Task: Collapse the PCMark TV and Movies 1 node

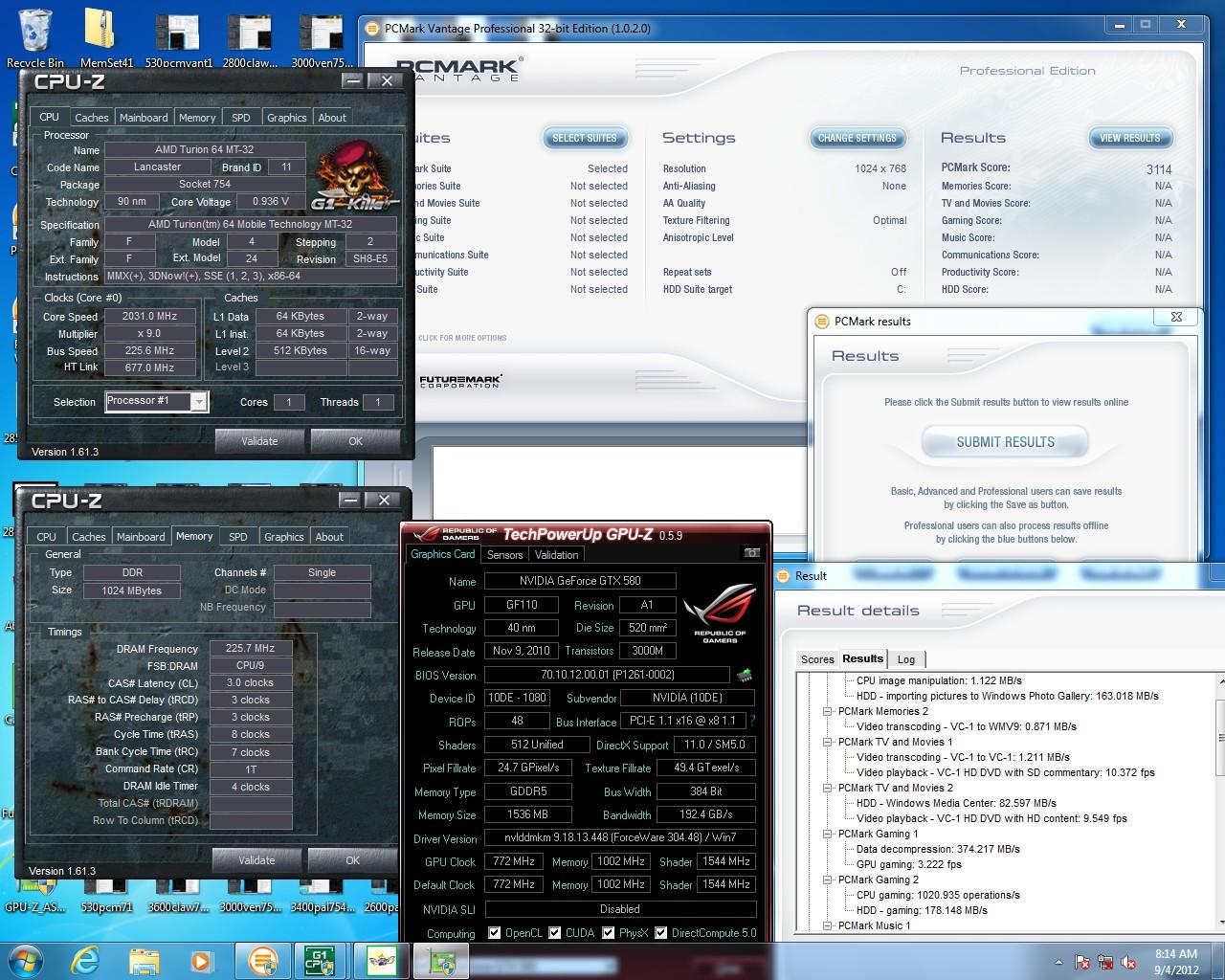Action: click(x=828, y=742)
